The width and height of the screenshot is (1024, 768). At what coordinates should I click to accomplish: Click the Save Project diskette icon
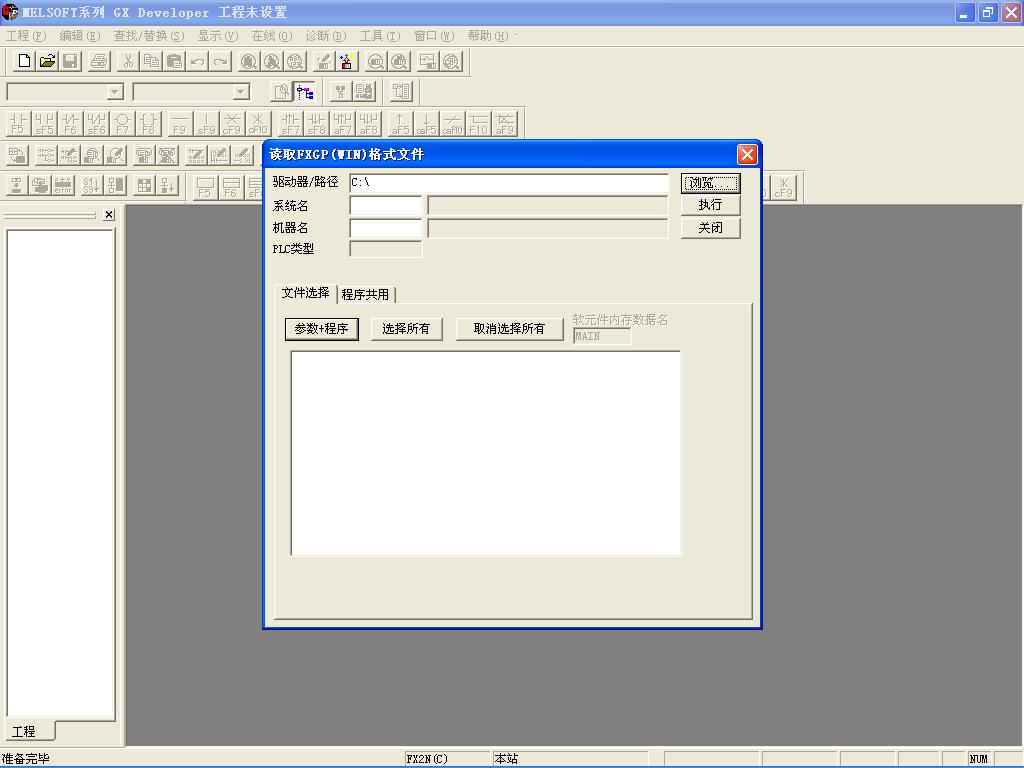[70, 61]
